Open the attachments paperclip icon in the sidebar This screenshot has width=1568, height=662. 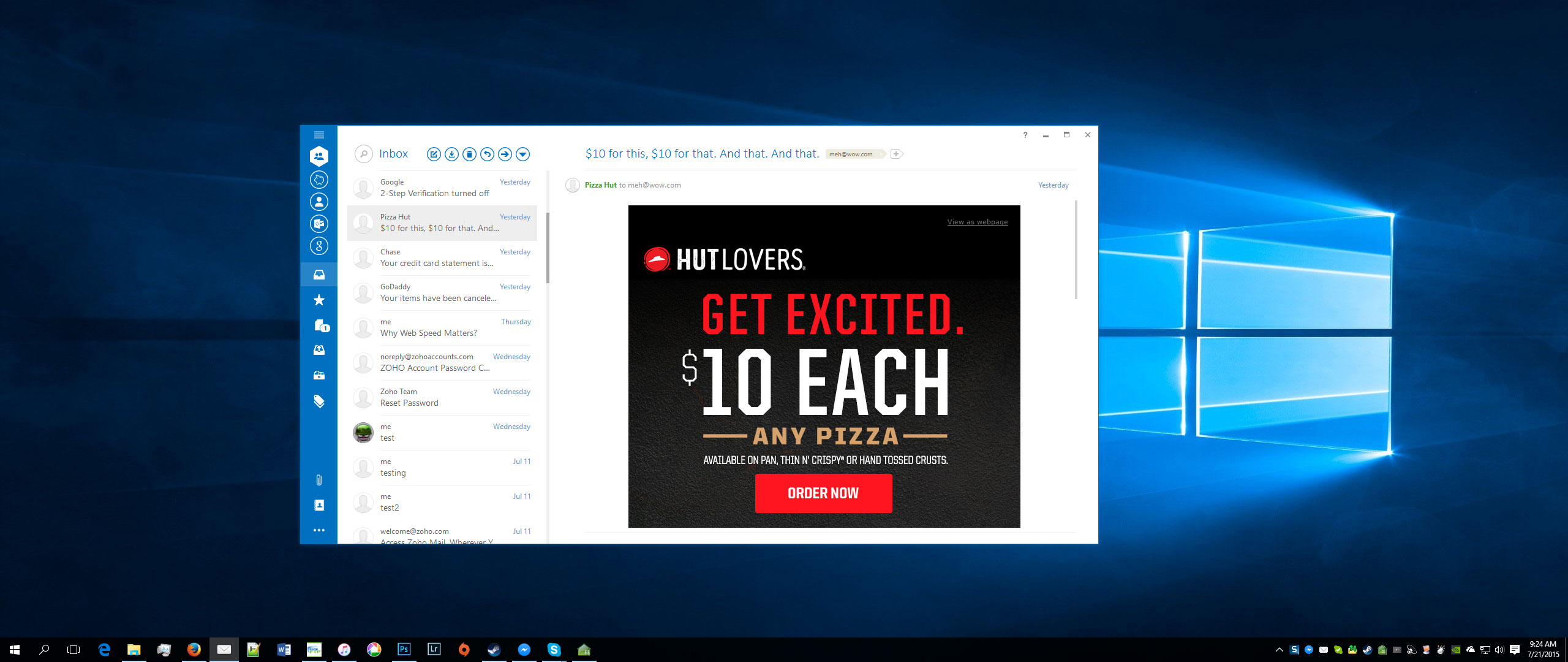point(319,480)
